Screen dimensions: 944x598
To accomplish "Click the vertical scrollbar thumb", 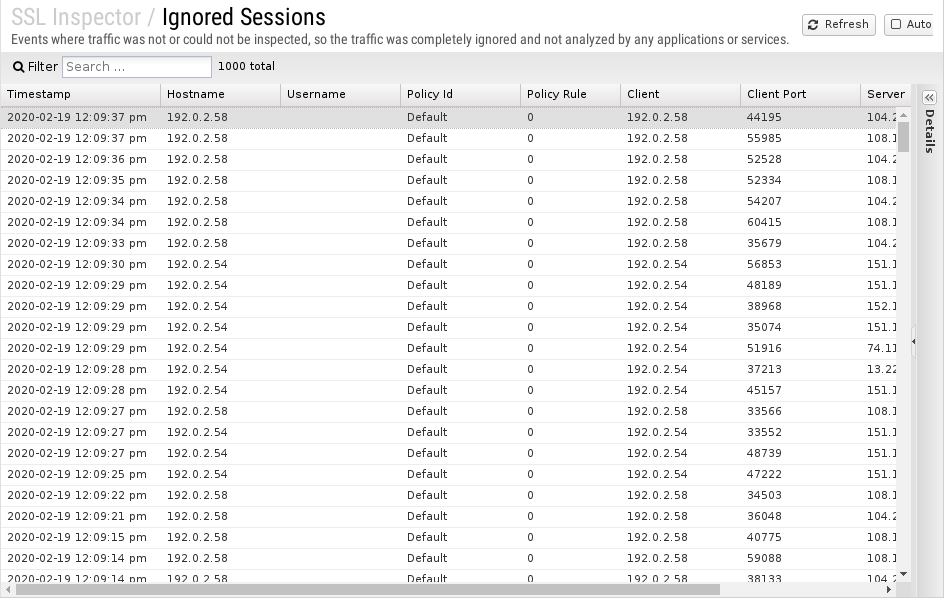I will tap(903, 137).
